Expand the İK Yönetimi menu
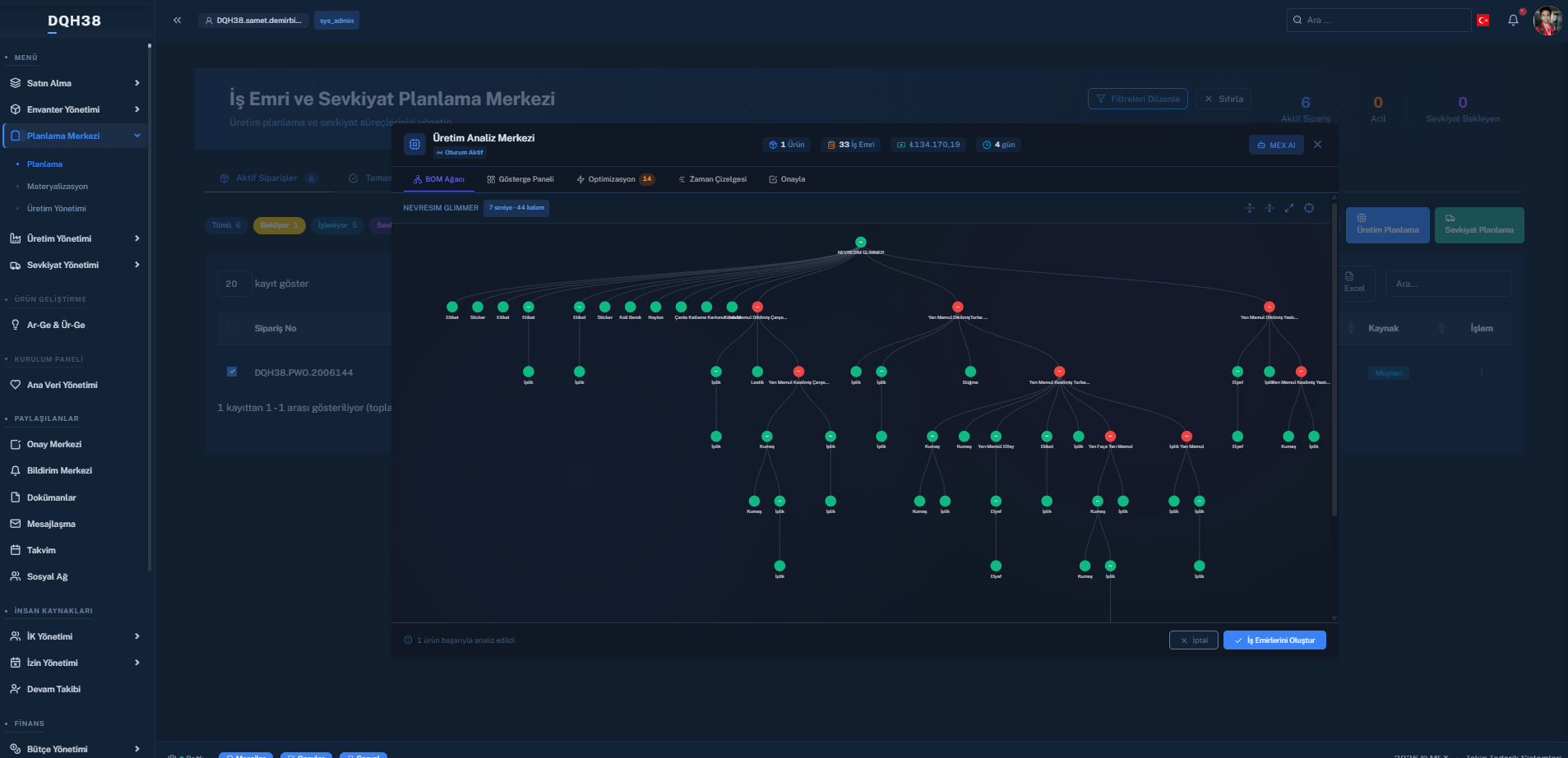This screenshot has width=1568, height=758. 76,636
